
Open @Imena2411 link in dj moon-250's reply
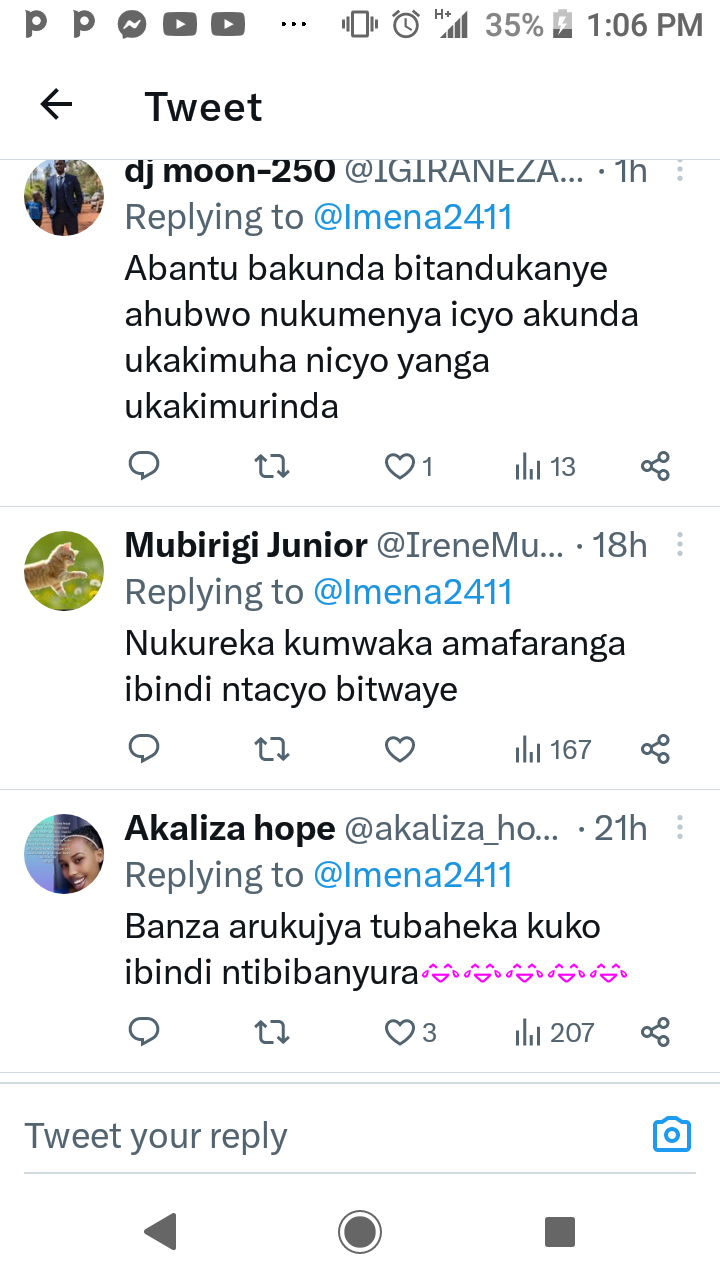tap(412, 216)
